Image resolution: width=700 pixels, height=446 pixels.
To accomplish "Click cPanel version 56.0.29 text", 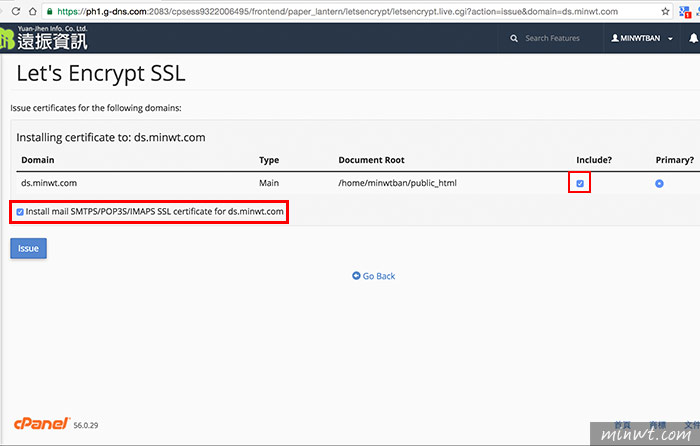I will click(x=86, y=425).
